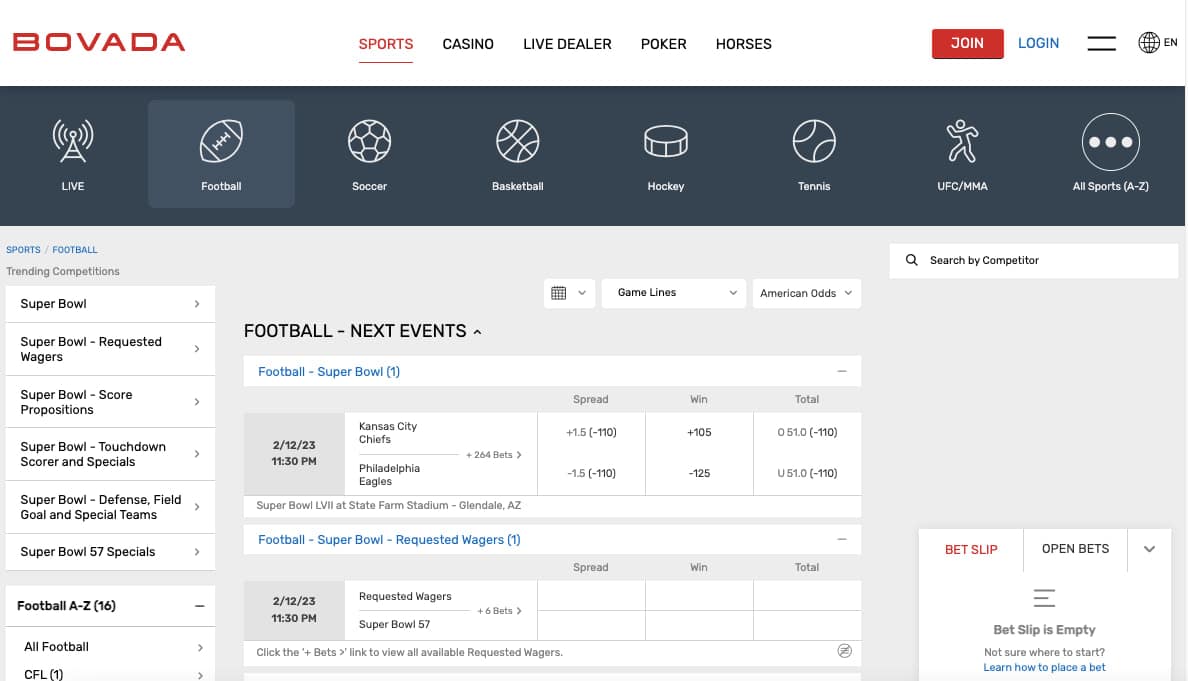Choose the Basketball icon
This screenshot has width=1188, height=681.
(x=517, y=141)
